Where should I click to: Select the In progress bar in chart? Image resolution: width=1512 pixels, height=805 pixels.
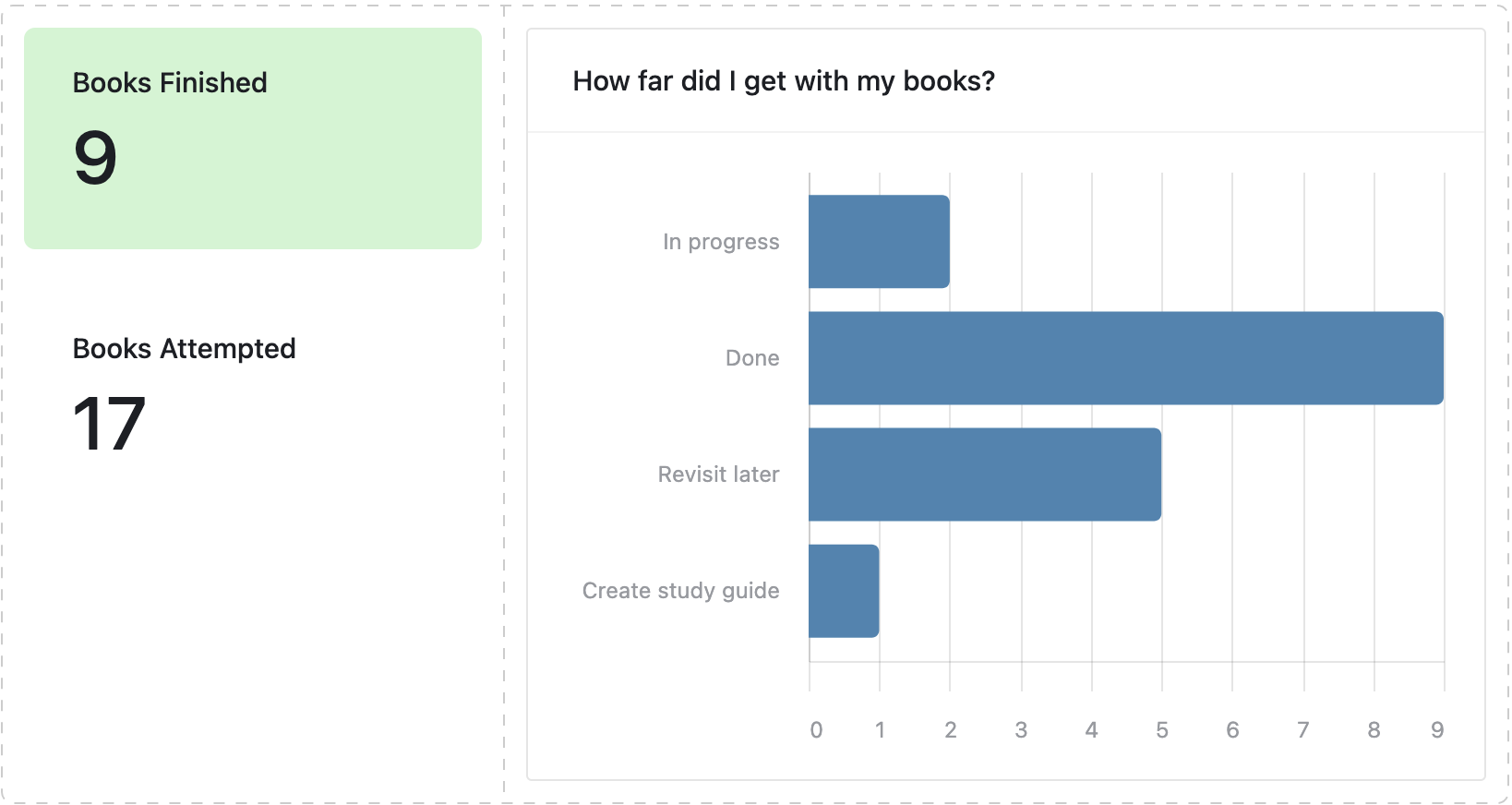point(879,242)
